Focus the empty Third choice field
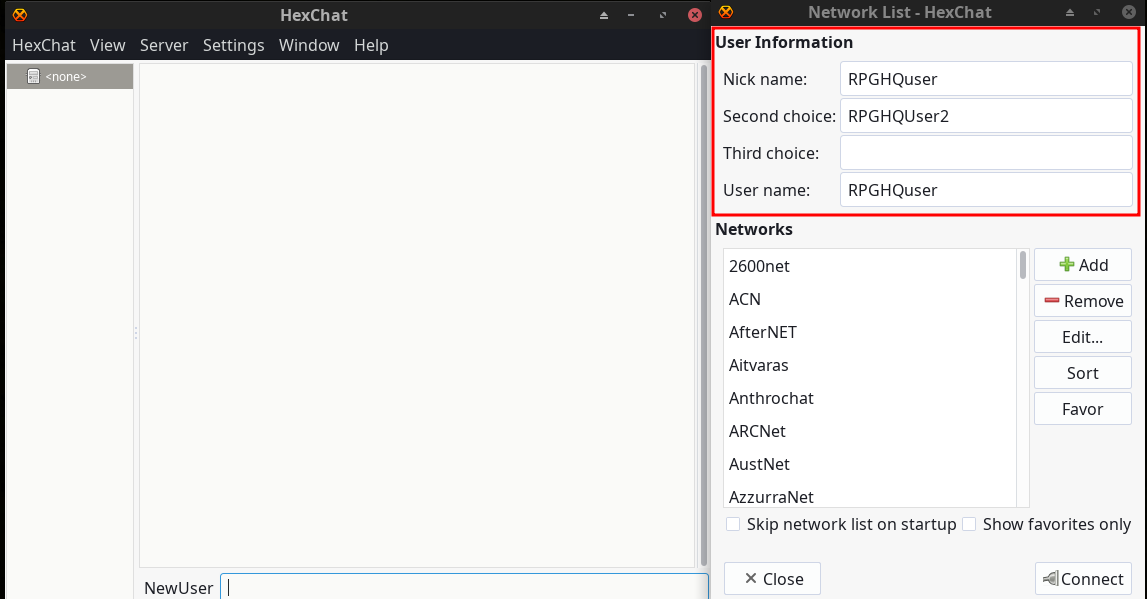The image size is (1147, 599). coord(986,153)
